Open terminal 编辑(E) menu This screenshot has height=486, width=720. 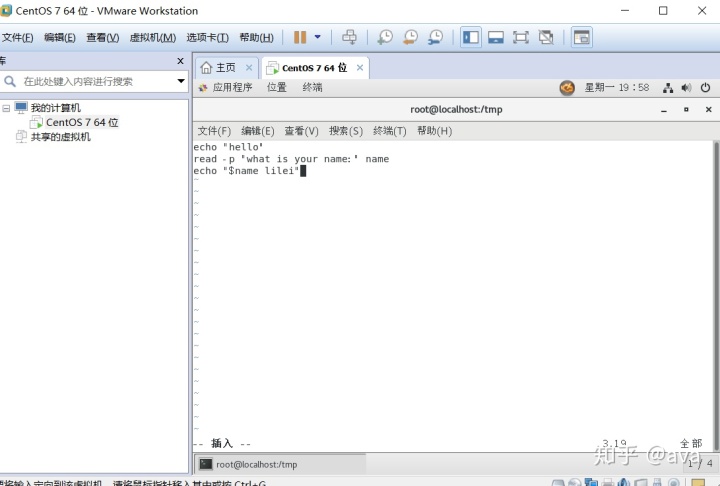[x=258, y=131]
